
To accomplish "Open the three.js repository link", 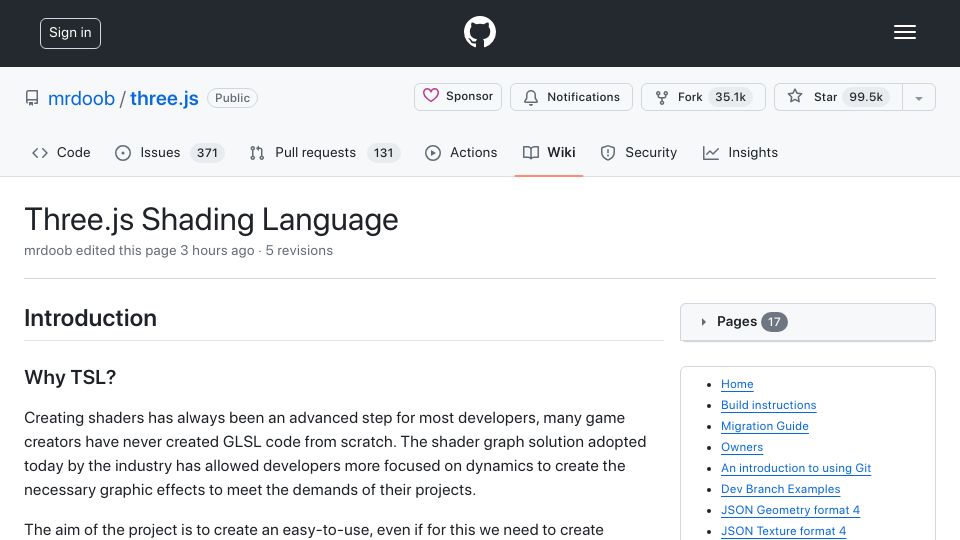I will (164, 98).
